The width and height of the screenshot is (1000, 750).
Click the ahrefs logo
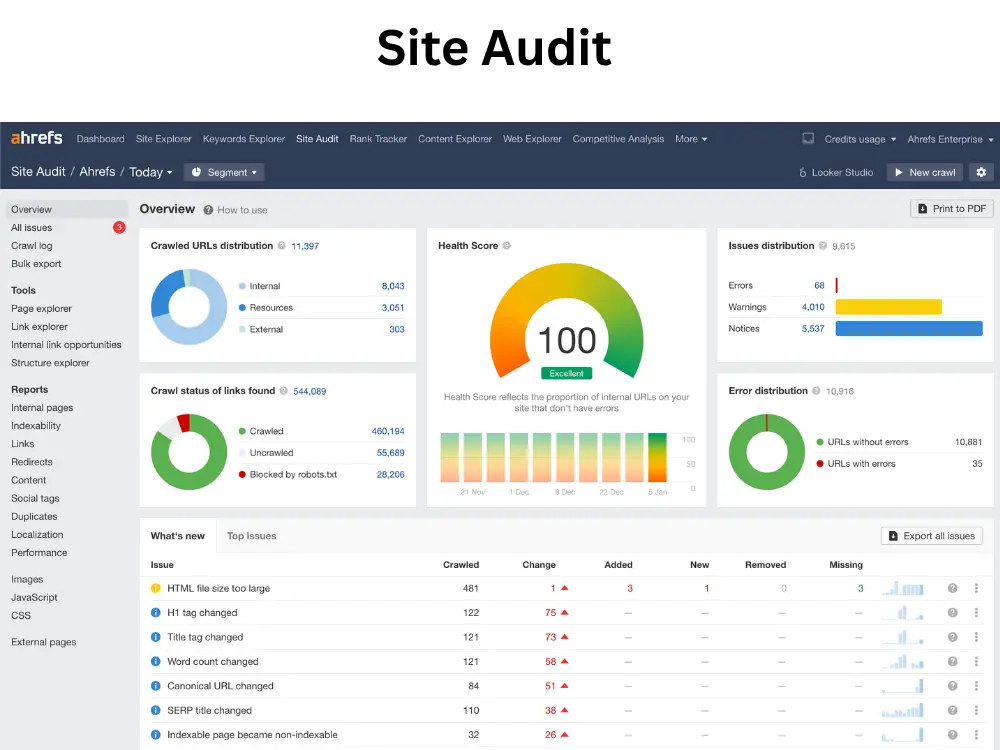36,138
